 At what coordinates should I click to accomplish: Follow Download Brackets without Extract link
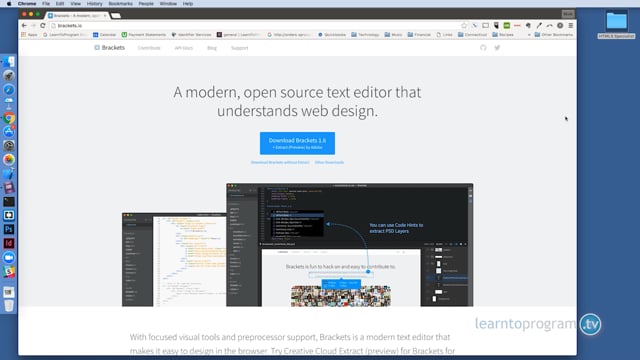click(x=280, y=162)
